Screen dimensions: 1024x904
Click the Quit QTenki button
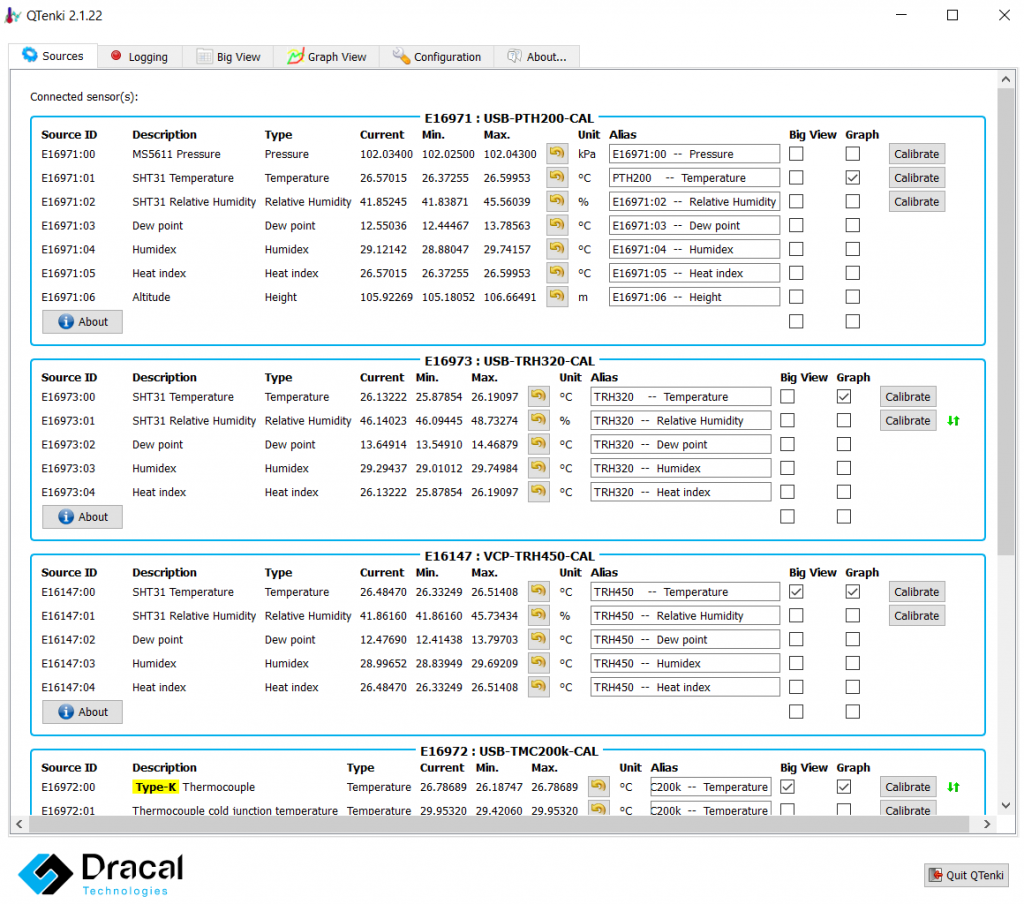[x=967, y=875]
